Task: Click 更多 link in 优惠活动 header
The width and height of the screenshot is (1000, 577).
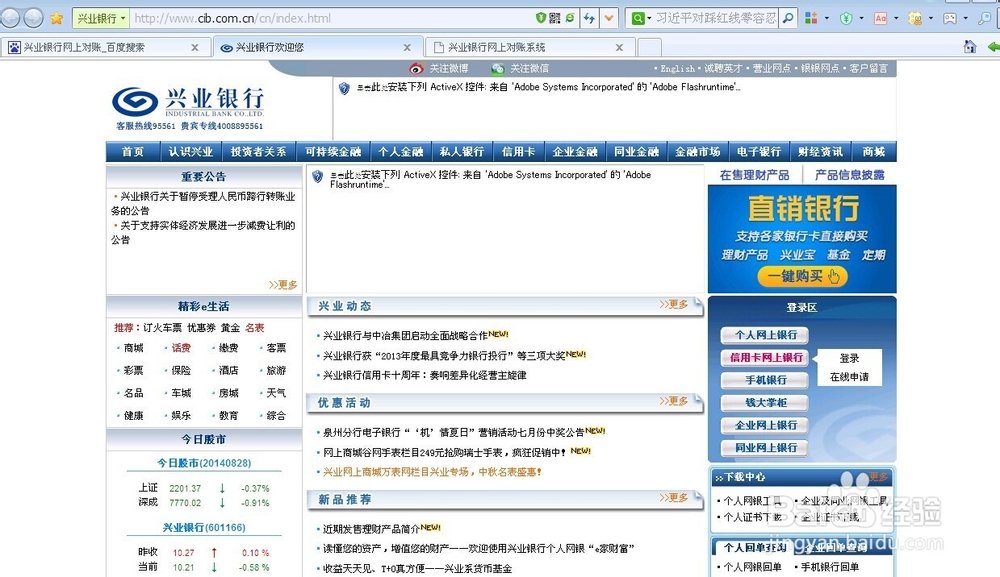Action: pos(674,400)
